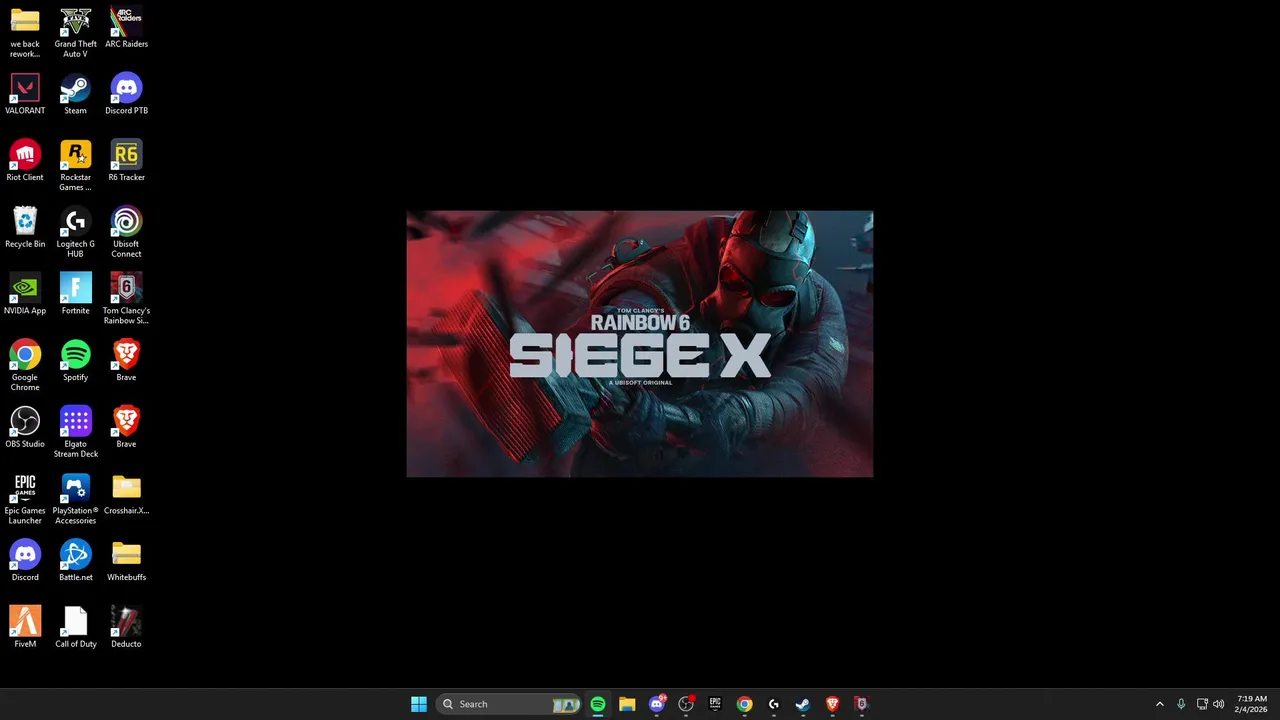Select the R6 Tracker desktop icon

(x=126, y=161)
